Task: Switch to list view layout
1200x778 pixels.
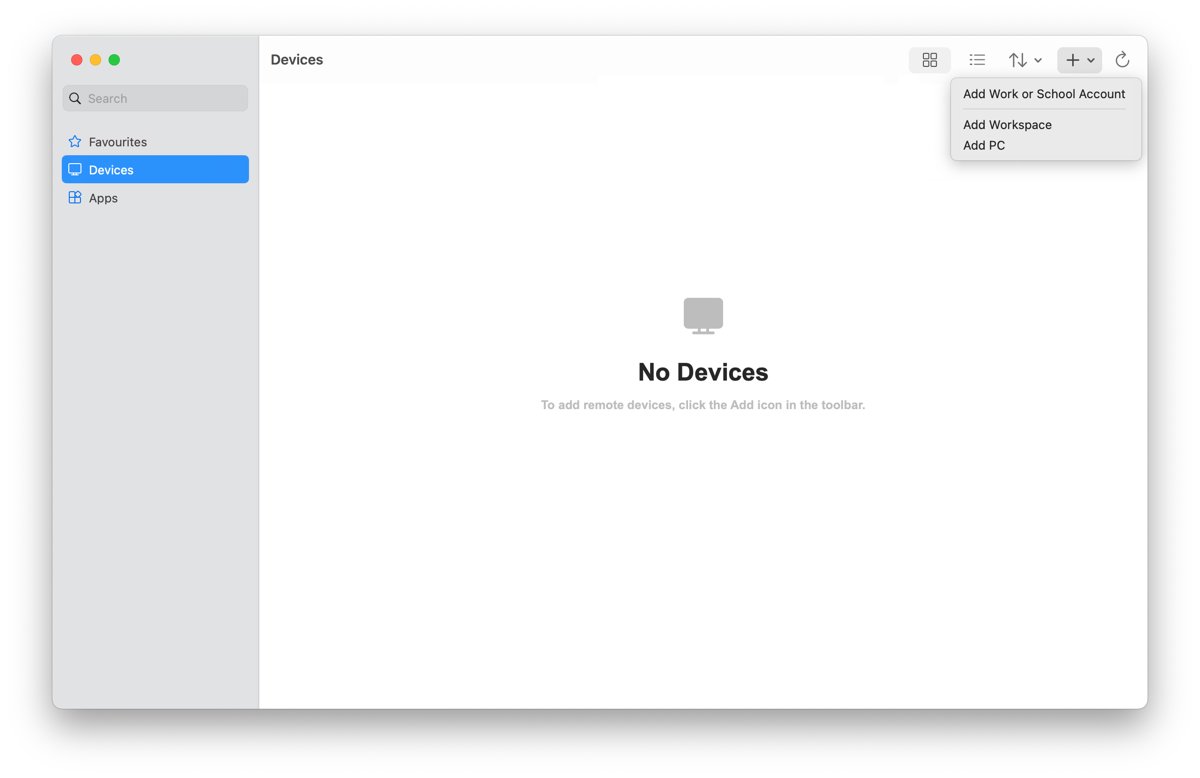Action: [977, 60]
